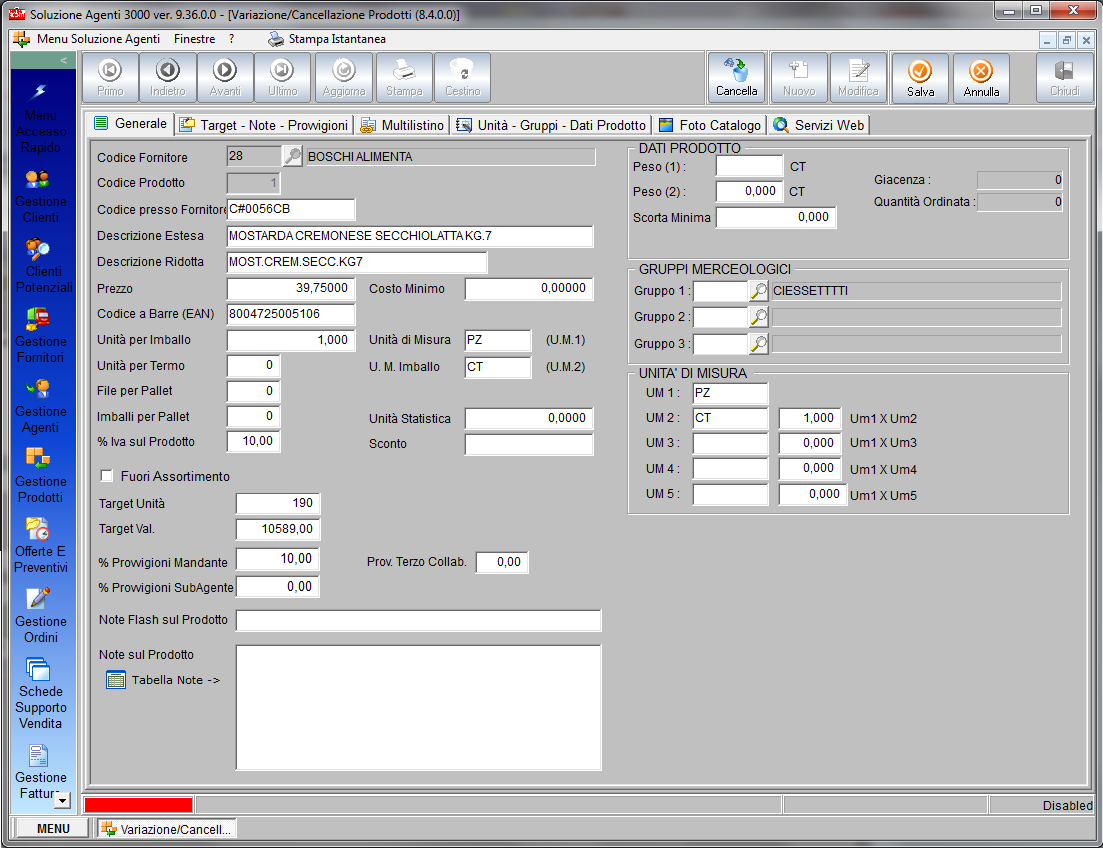Open the Tabella Note table icon

[116, 680]
